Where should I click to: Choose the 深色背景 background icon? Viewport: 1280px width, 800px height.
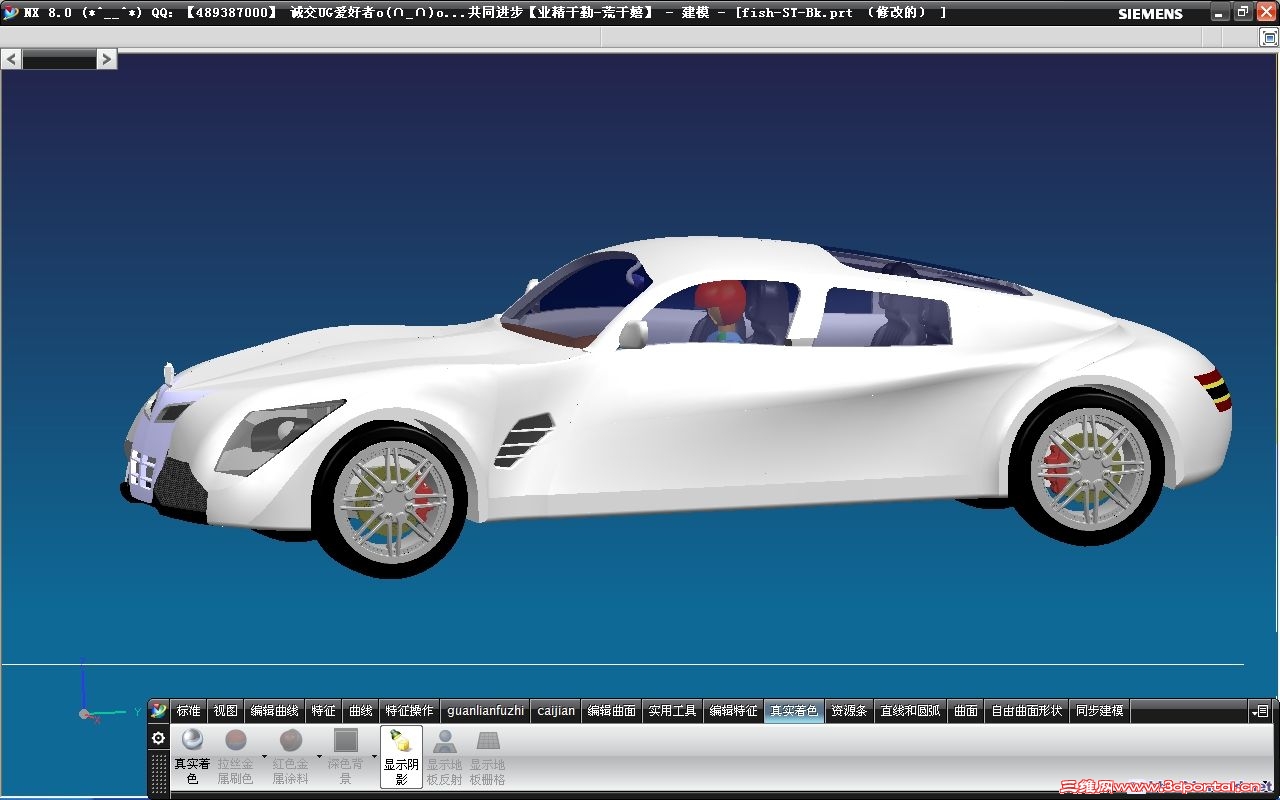coord(346,740)
